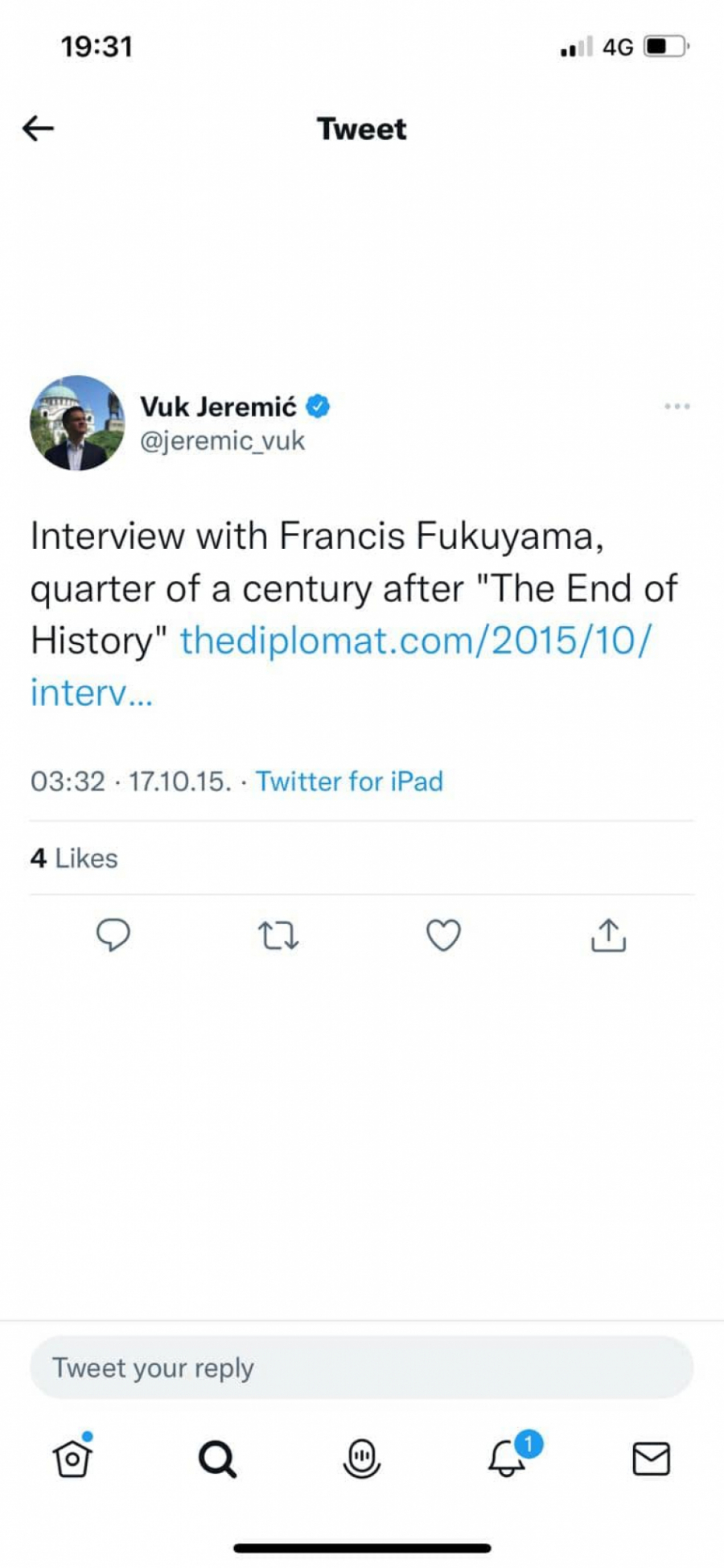The height and width of the screenshot is (1568, 724).
Task: Open thediplomat.com article link
Action: pos(415,642)
